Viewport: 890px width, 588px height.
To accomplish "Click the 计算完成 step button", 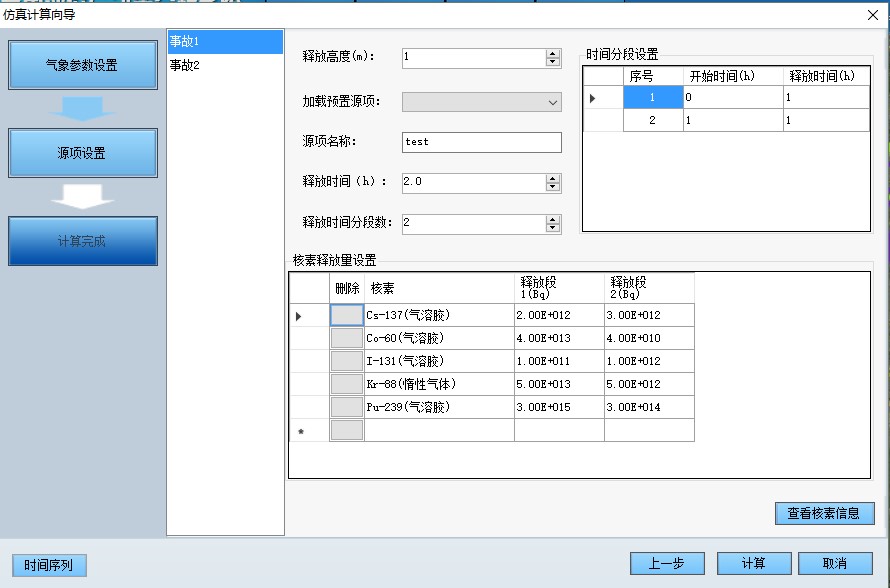I will [x=82, y=241].
